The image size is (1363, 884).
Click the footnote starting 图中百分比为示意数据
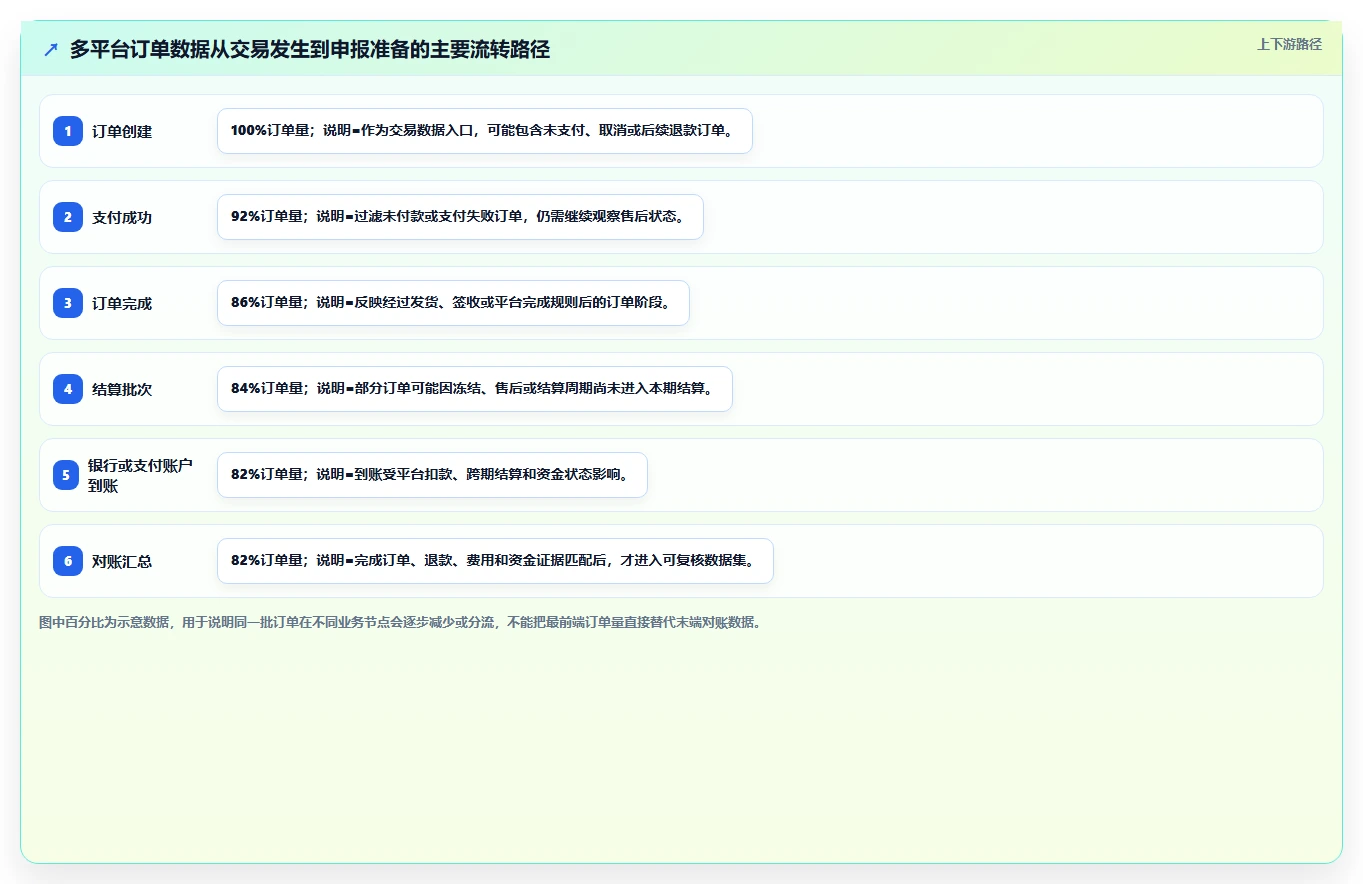click(x=400, y=622)
